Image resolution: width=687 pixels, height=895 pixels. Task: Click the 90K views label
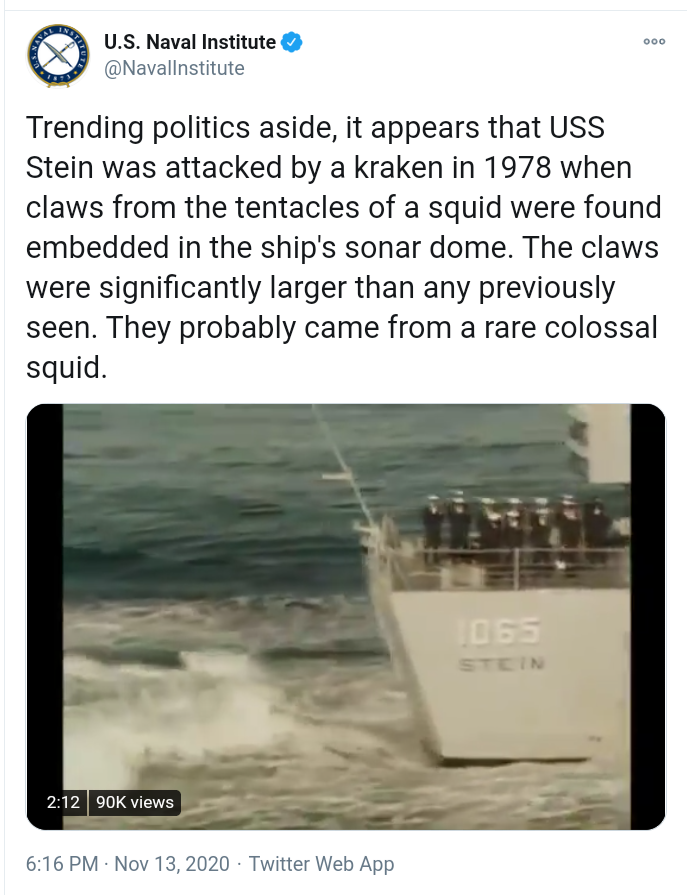click(x=135, y=802)
